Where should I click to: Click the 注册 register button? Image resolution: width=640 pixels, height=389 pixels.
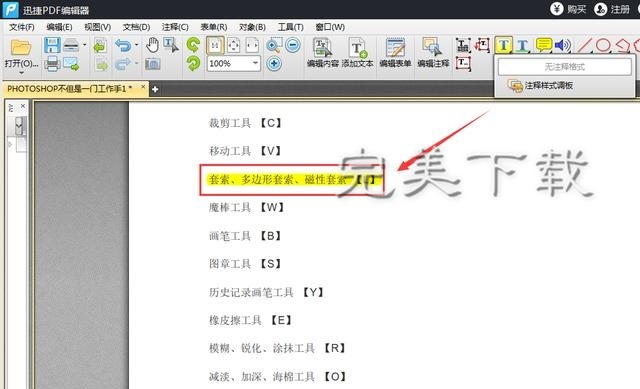tap(612, 9)
